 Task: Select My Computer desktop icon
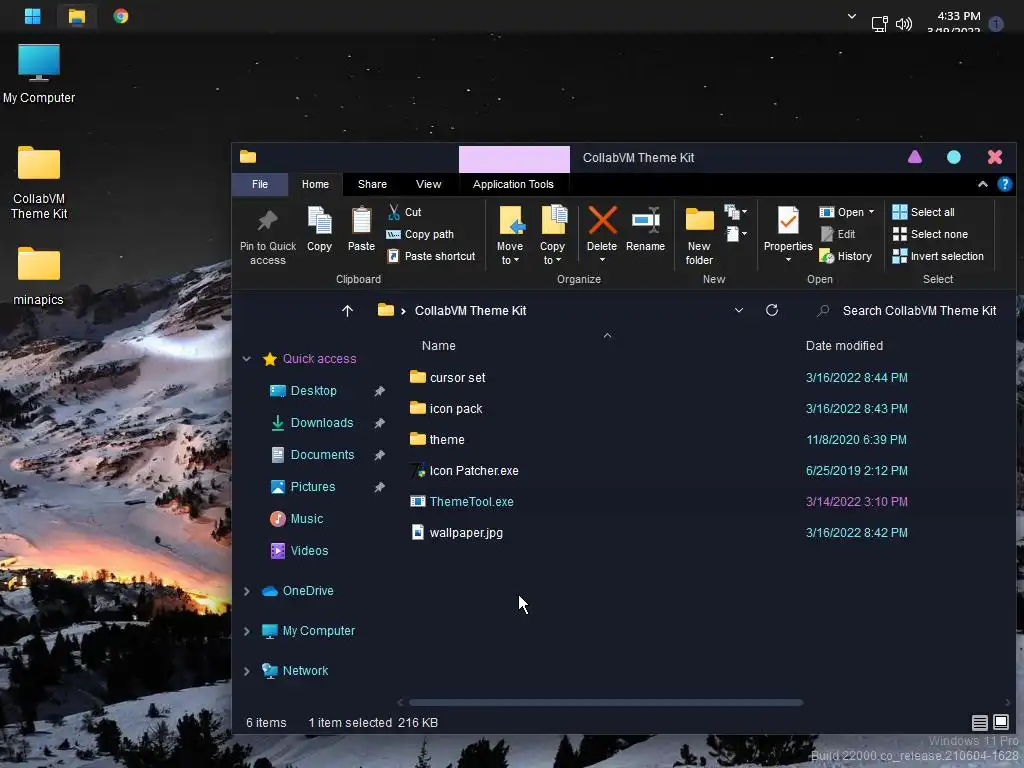39,74
